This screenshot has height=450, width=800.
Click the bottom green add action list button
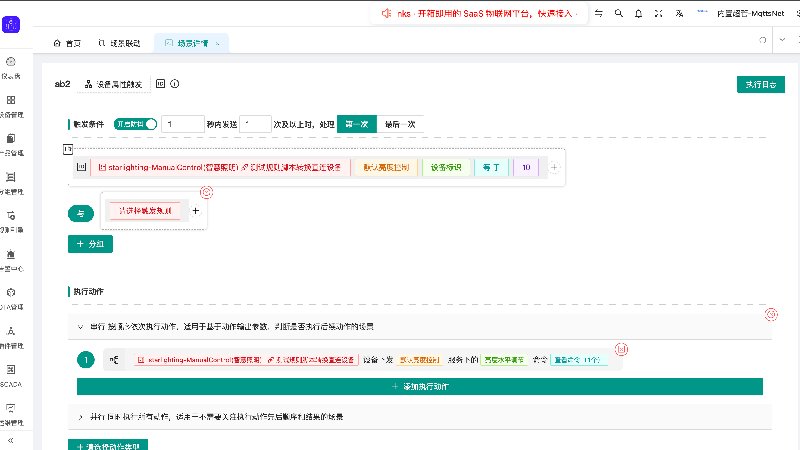[x=108, y=445]
